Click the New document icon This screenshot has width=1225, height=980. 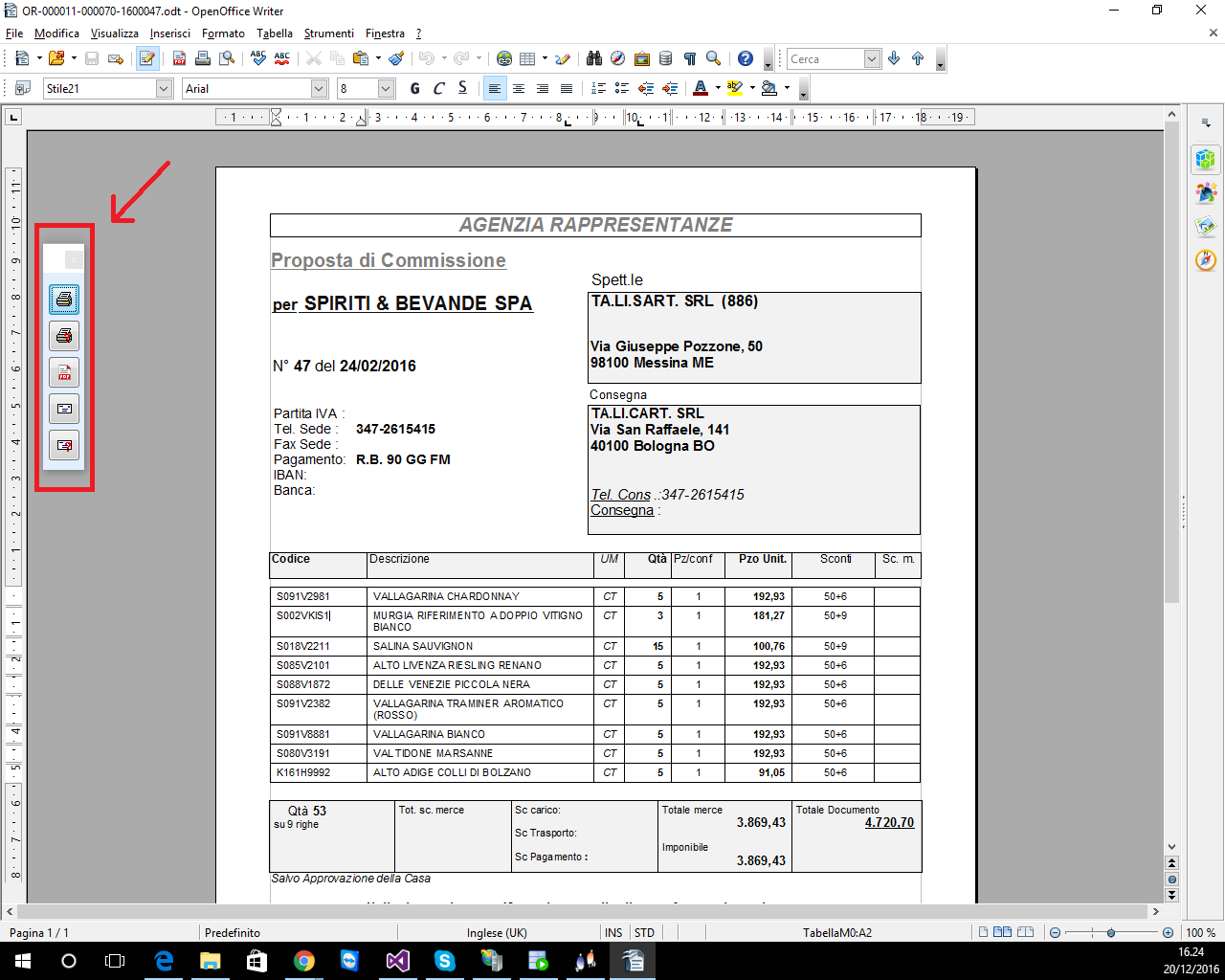[22, 58]
